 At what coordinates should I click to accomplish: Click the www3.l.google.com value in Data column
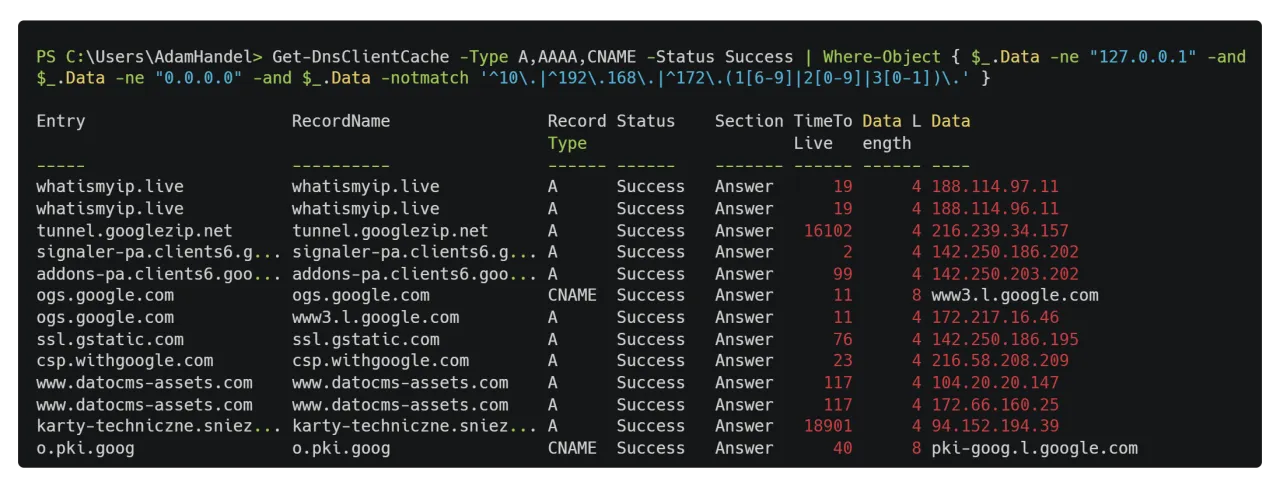click(1015, 296)
